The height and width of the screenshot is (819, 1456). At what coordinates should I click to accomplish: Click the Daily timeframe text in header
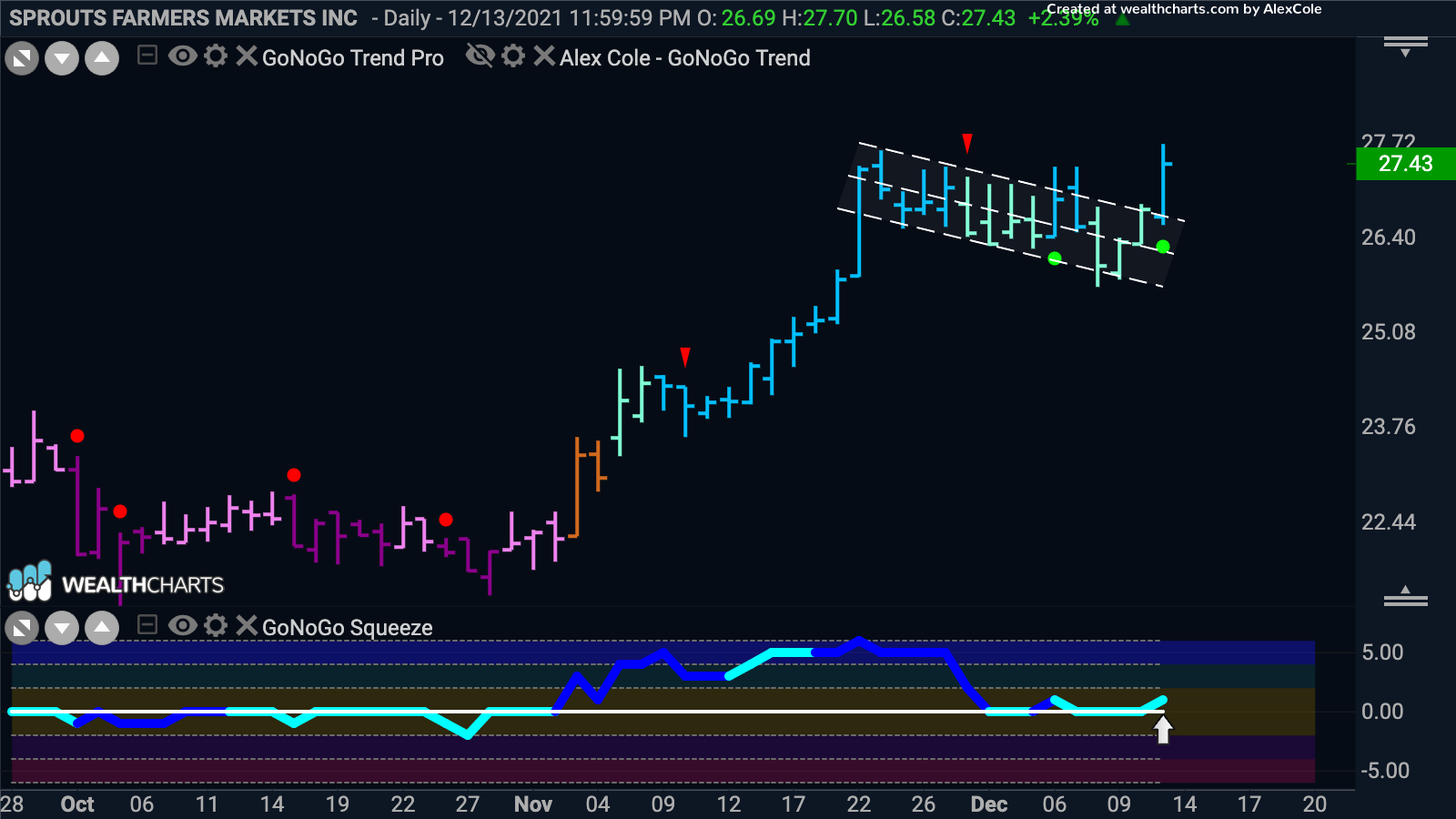(407, 18)
